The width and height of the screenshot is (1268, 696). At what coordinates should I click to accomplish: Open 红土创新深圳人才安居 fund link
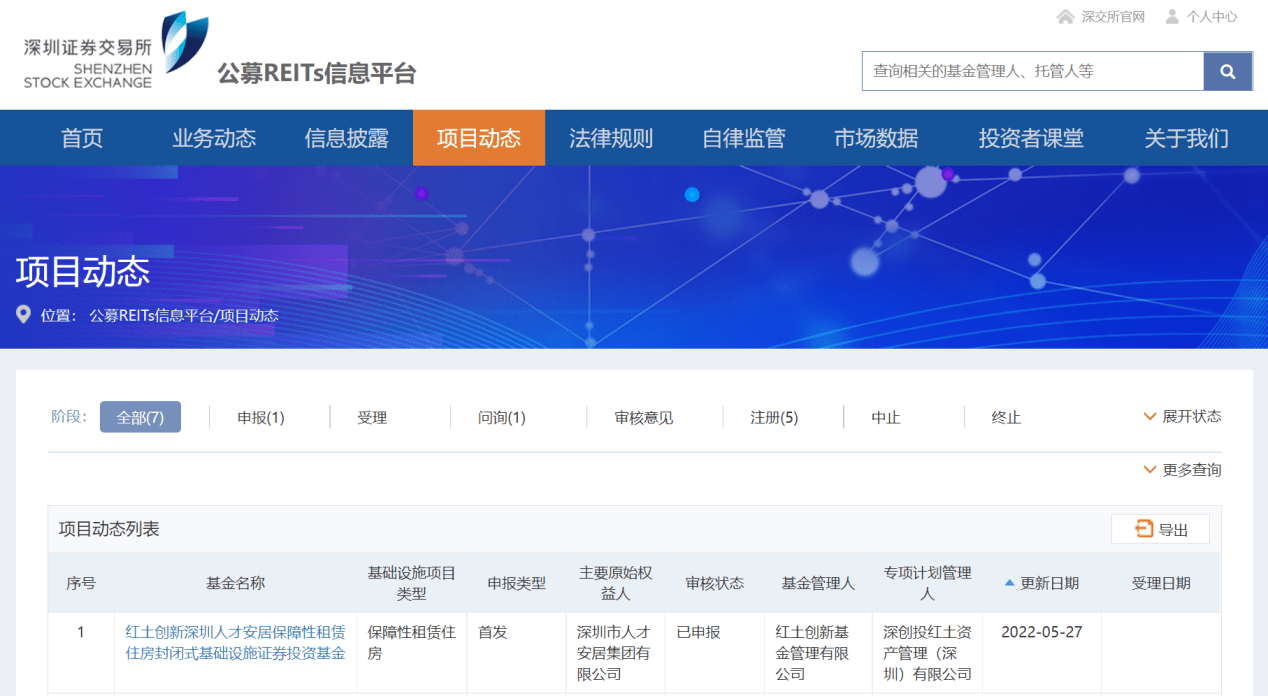pyautogui.click(x=235, y=643)
